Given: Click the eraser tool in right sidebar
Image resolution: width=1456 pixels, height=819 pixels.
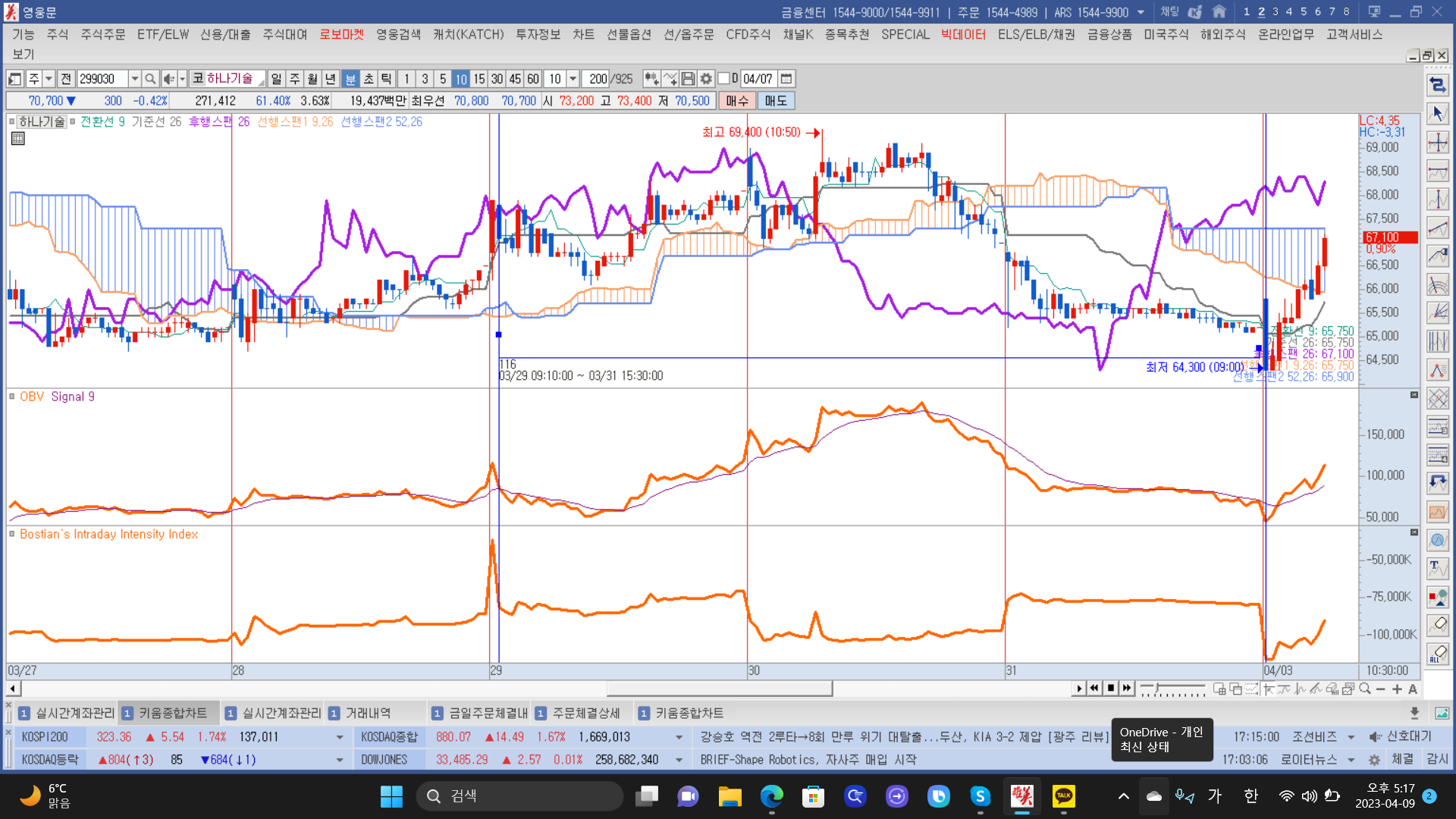Looking at the screenshot, I should pos(1438,625).
